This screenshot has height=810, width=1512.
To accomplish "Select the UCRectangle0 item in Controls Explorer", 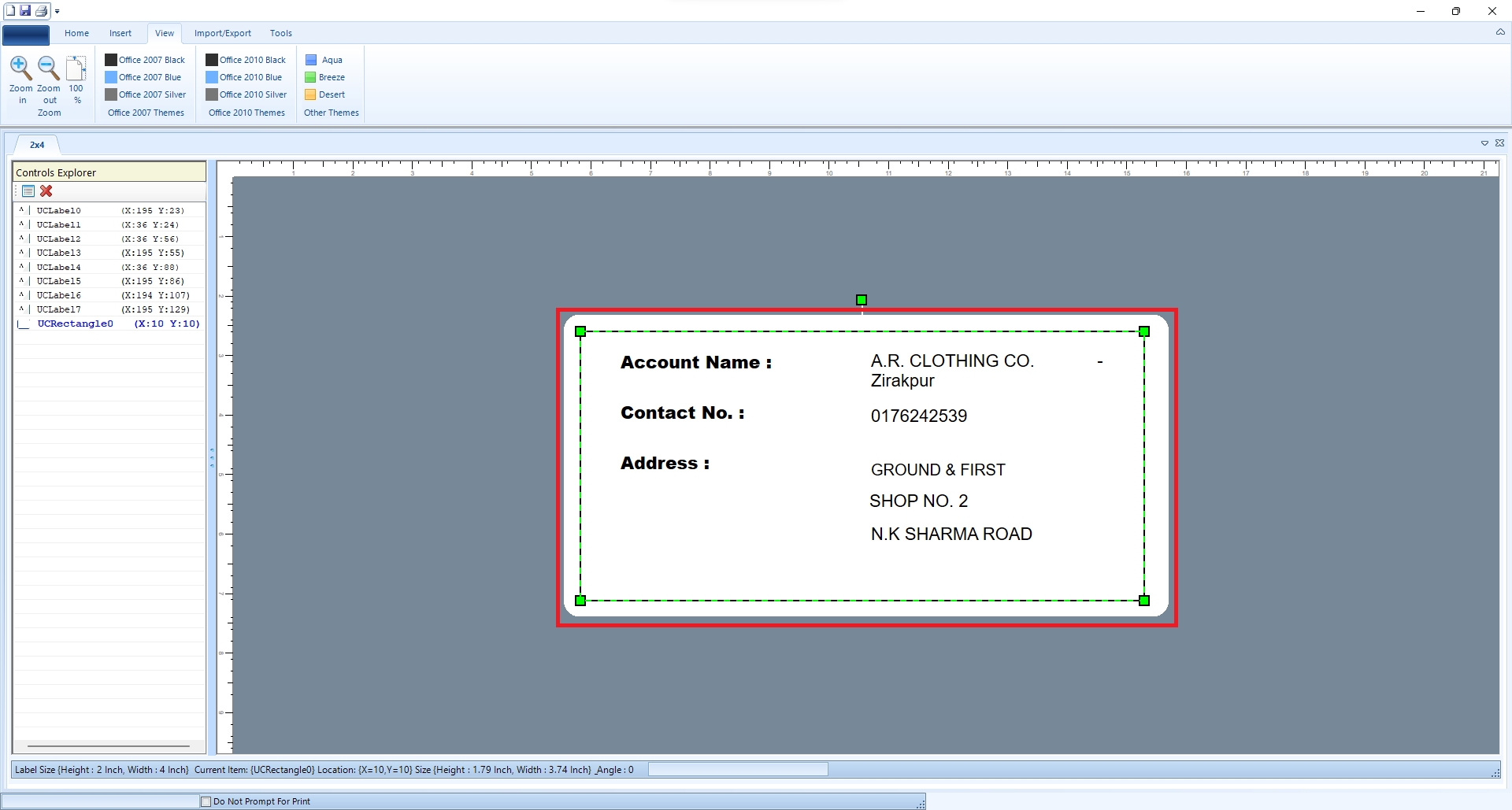I will pyautogui.click(x=76, y=324).
